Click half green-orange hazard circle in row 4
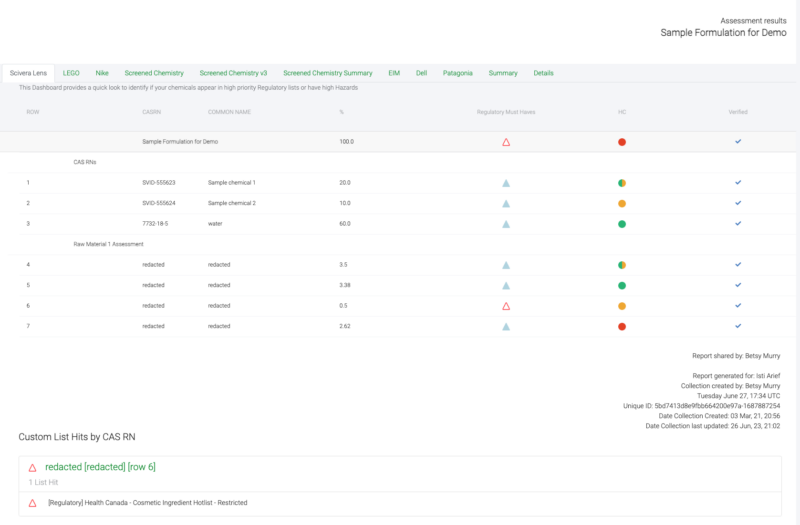800x525 pixels. tap(622, 265)
